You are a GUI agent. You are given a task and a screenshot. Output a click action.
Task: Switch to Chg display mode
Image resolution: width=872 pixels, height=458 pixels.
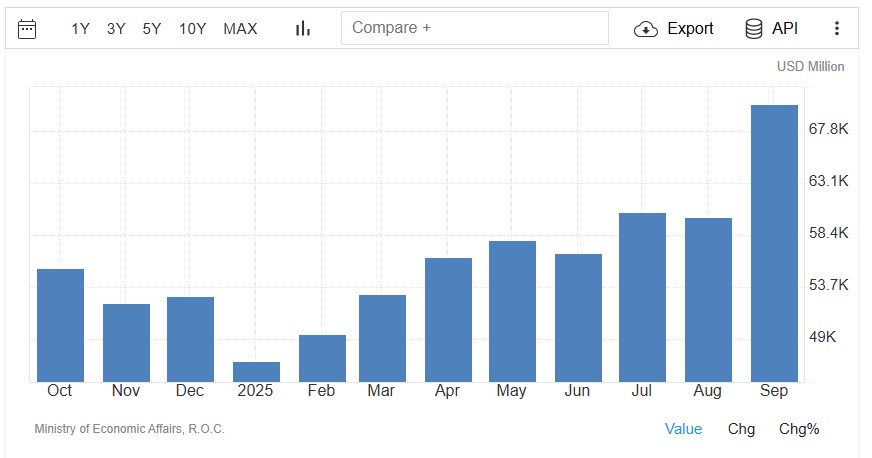click(741, 429)
